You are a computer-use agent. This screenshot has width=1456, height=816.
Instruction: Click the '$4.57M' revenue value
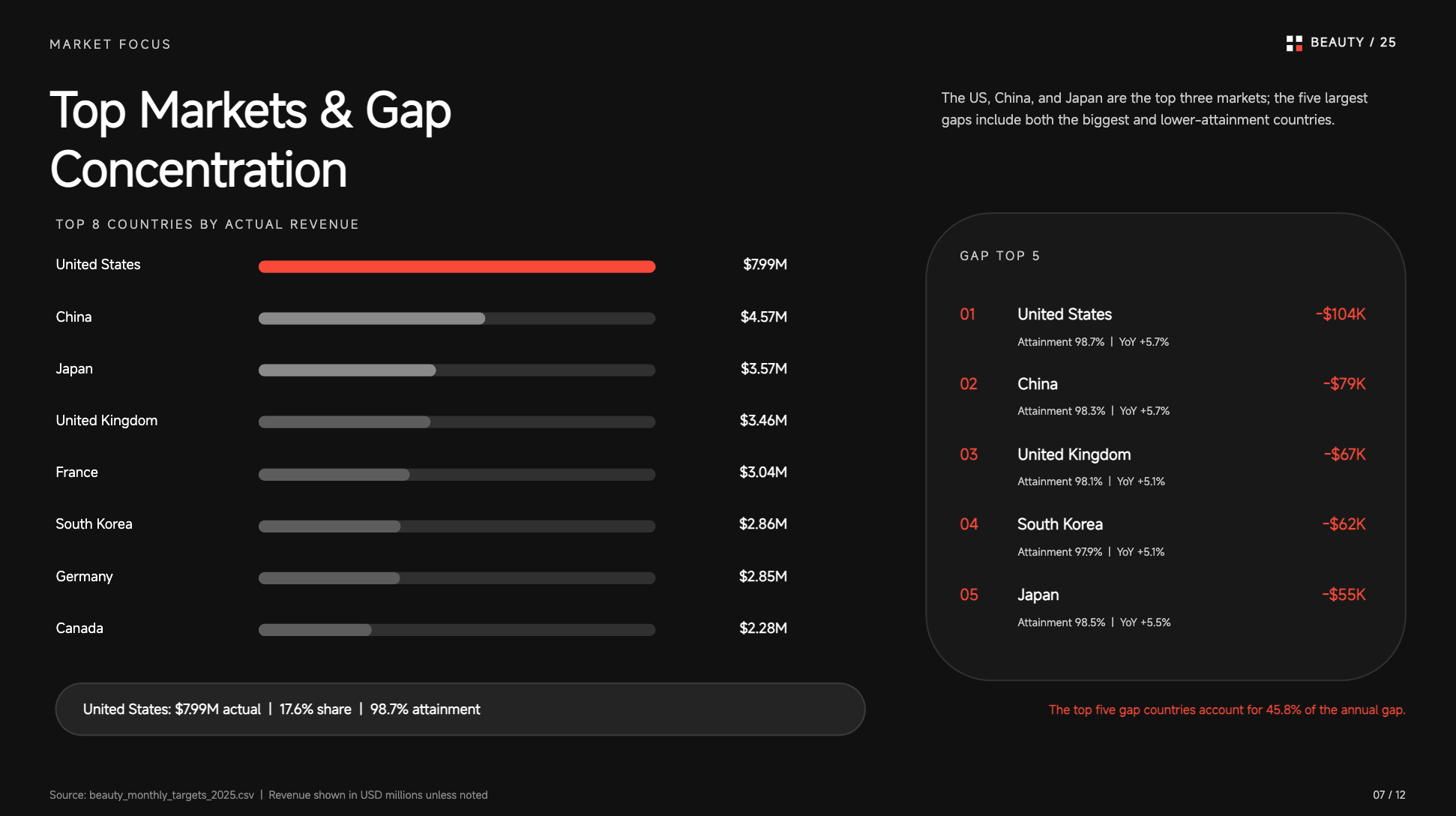click(x=764, y=316)
